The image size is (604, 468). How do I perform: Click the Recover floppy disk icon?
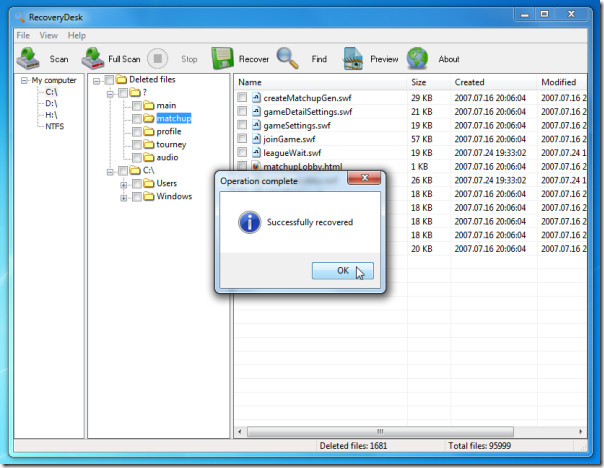(222, 58)
